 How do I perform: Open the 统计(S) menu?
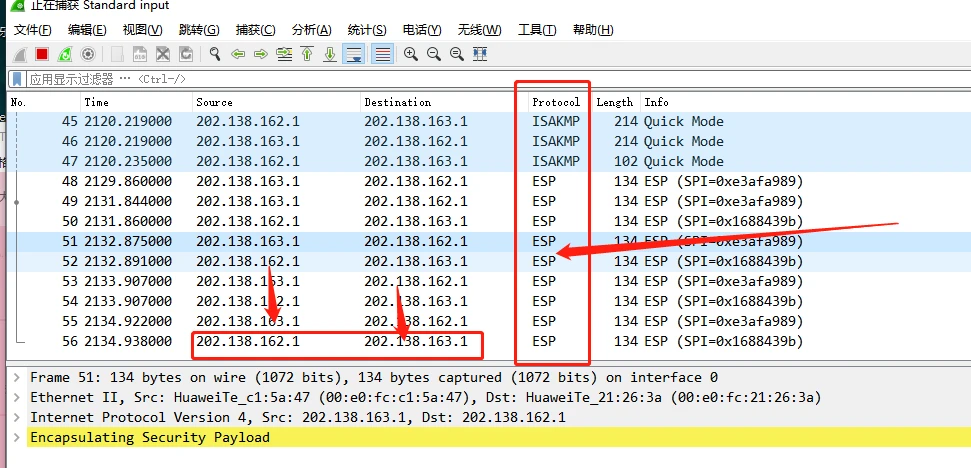pos(367,30)
